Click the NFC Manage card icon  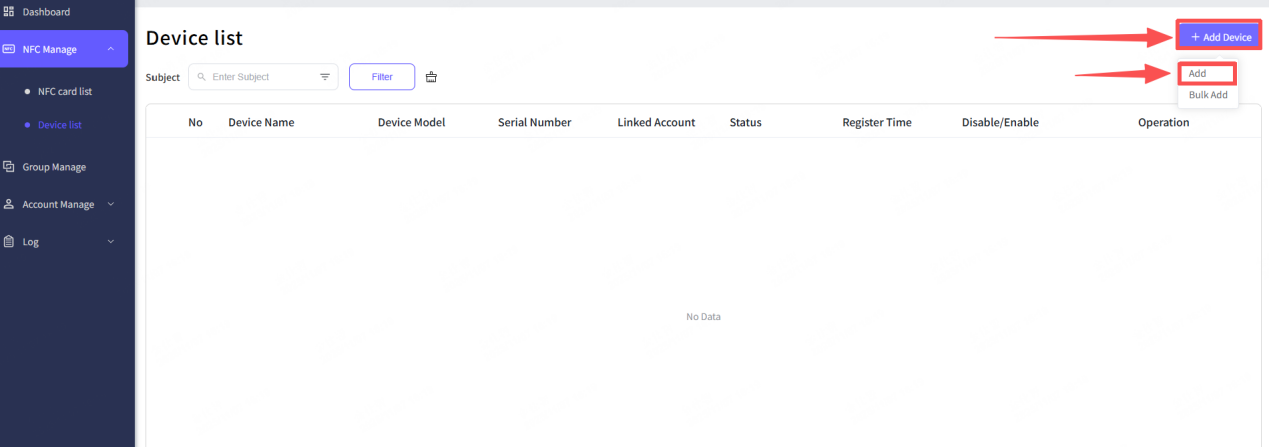(x=9, y=49)
